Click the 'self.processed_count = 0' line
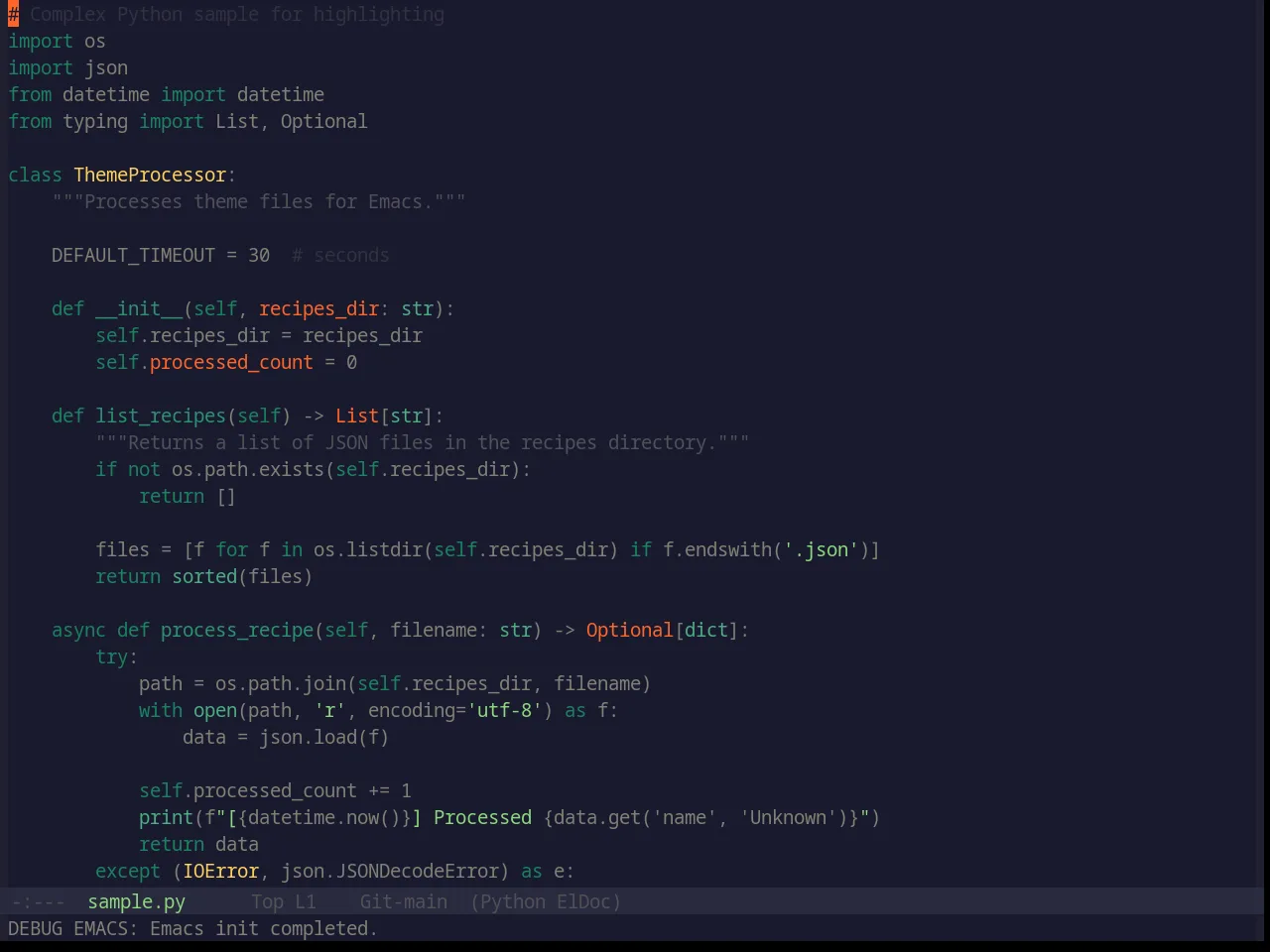Screen dimensions: 1270x952 tap(226, 362)
